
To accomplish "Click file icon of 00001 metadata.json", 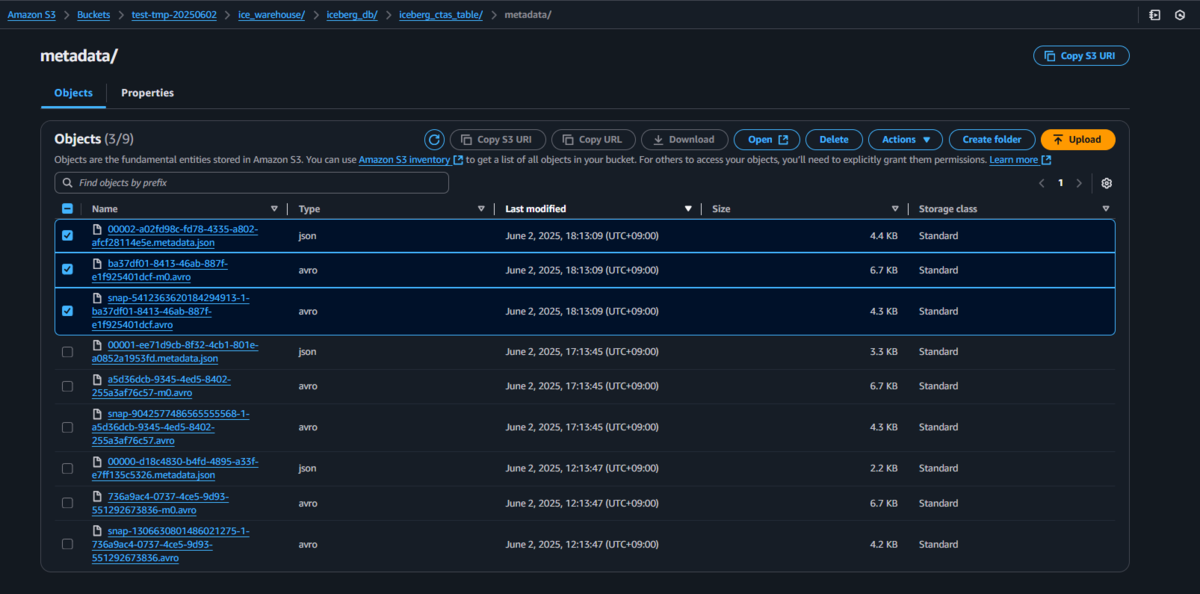I will pyautogui.click(x=98, y=346).
